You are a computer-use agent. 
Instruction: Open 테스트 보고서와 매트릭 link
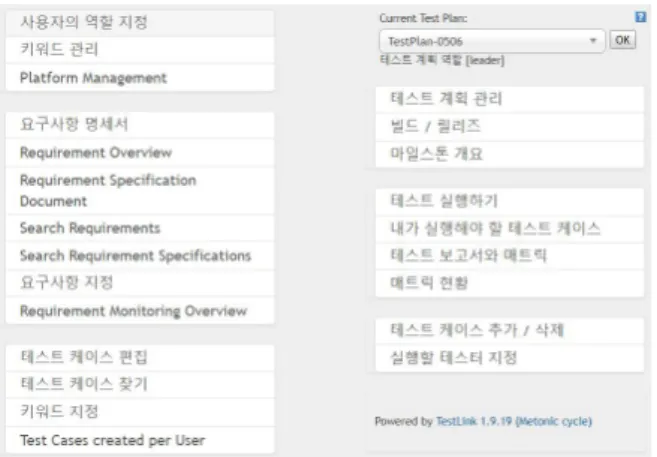510,256
